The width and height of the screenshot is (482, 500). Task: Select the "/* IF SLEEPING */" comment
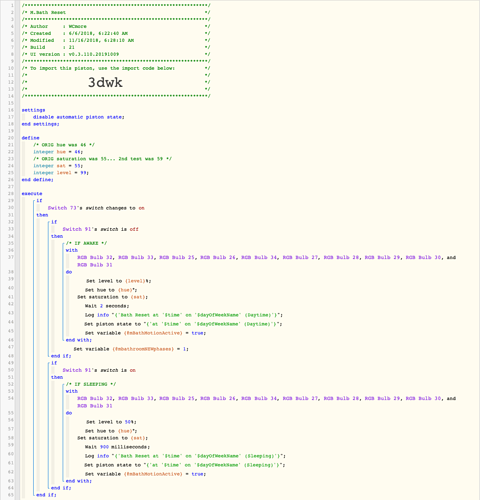(91, 384)
